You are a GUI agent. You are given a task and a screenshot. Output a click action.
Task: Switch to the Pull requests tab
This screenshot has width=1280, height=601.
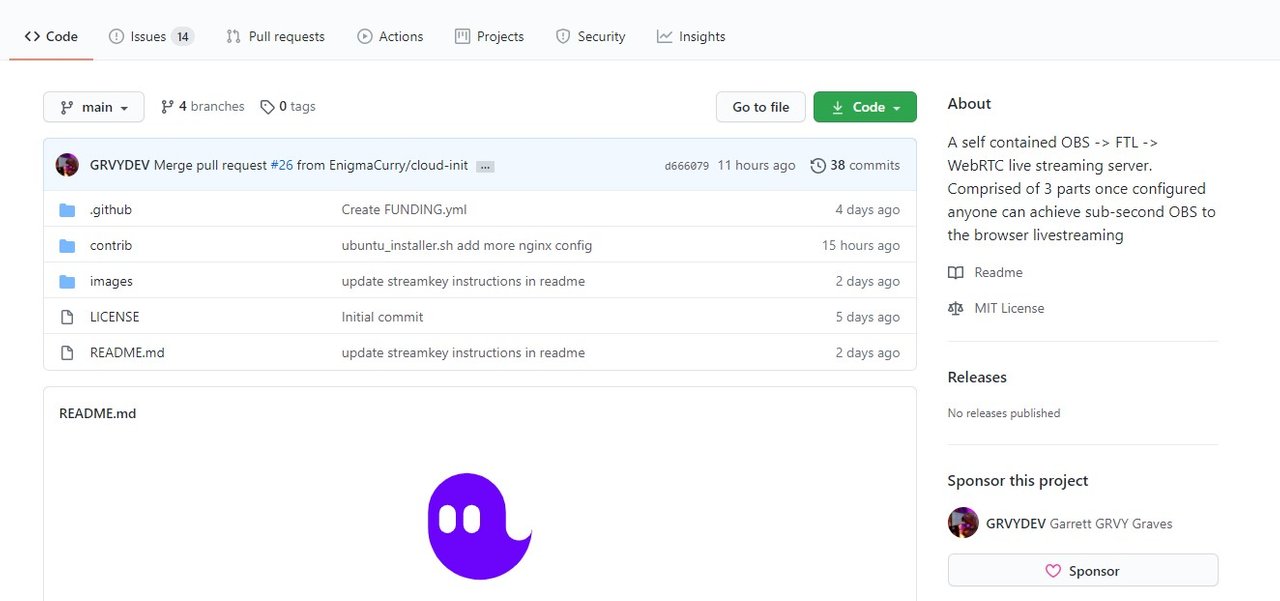click(275, 36)
